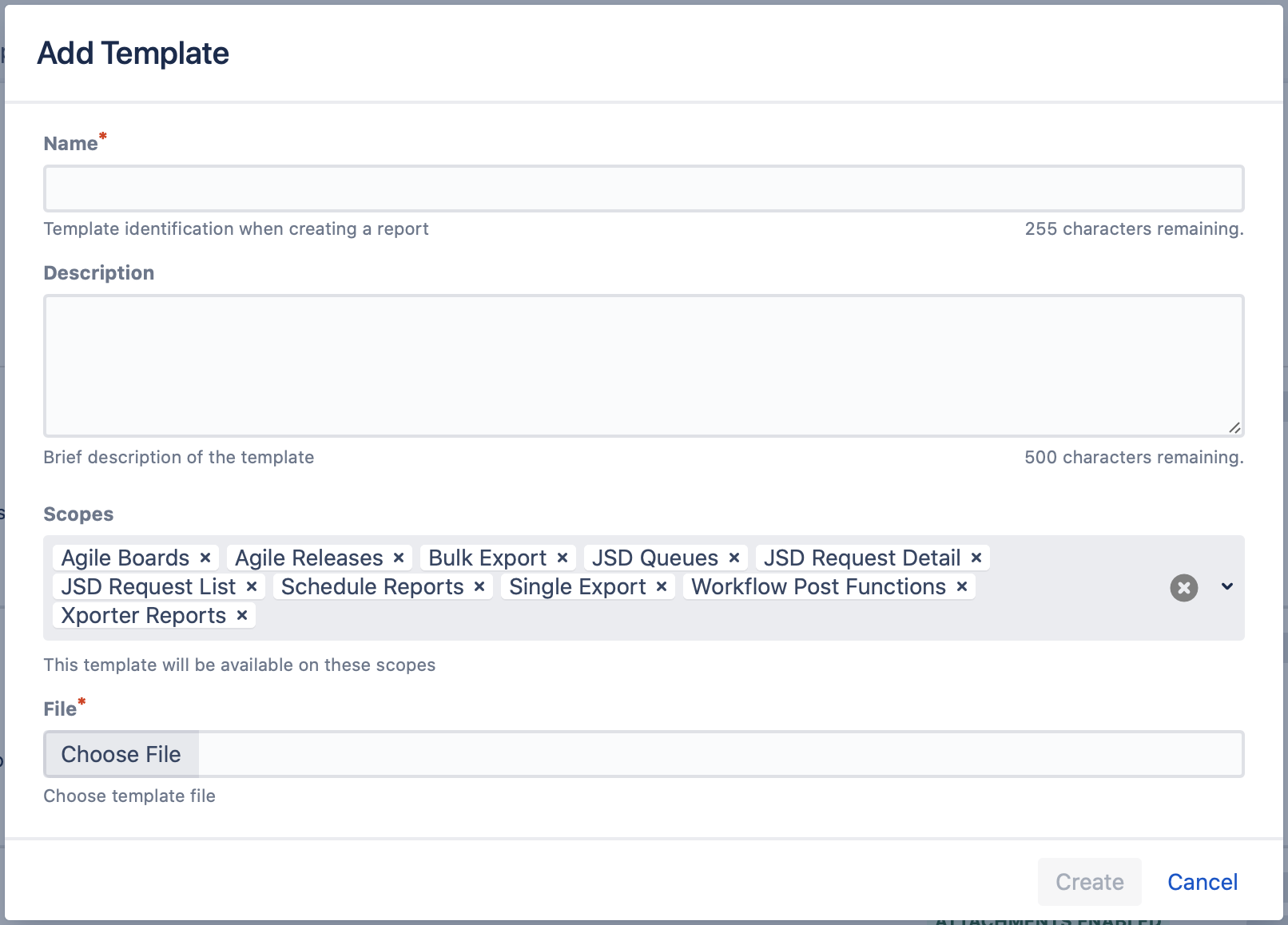Remove the Agile Boards scope tag
Screen dimensions: 1288x925
(x=205, y=558)
